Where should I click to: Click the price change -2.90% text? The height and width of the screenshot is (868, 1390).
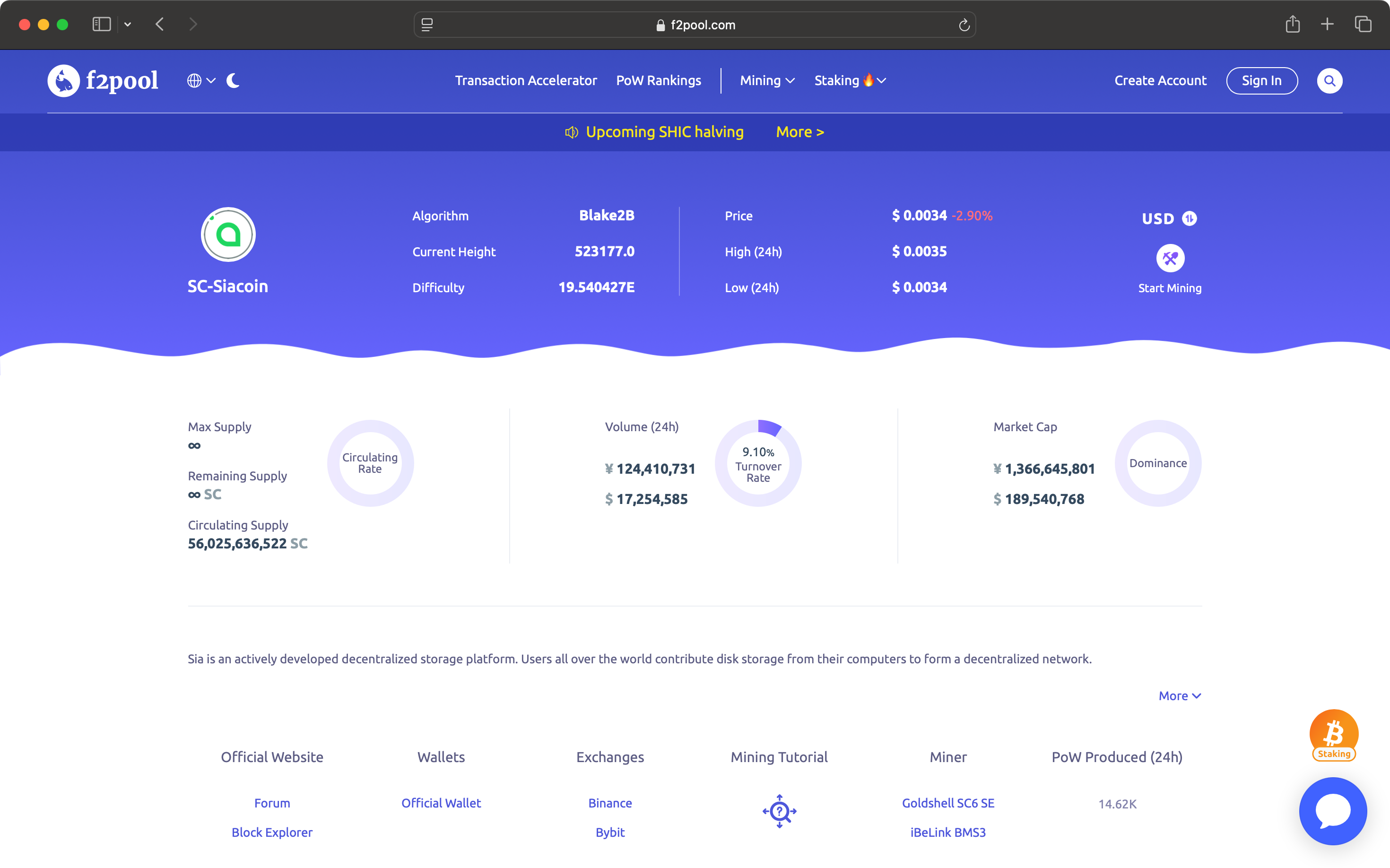pos(972,216)
